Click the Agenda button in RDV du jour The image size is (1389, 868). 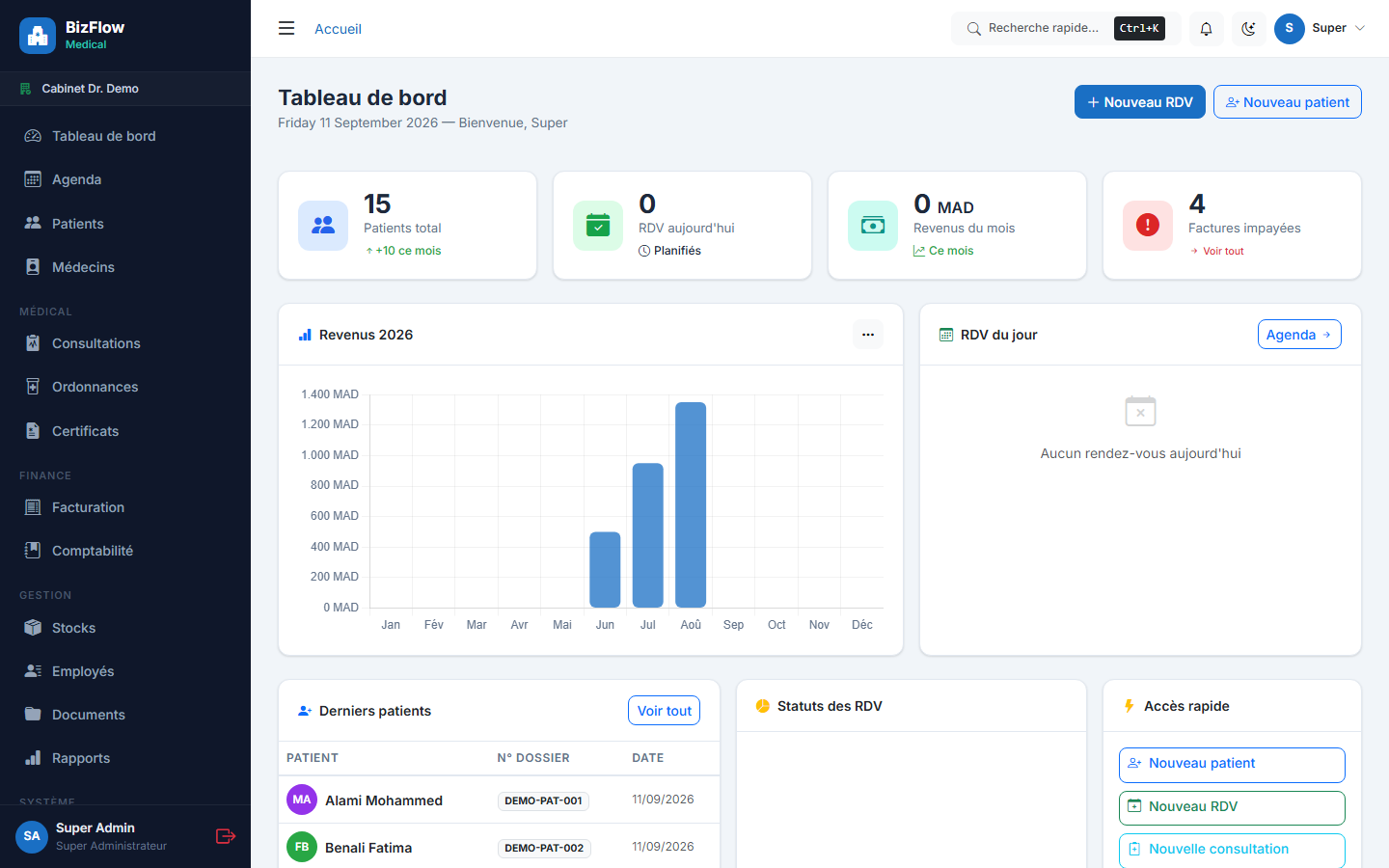(1299, 335)
